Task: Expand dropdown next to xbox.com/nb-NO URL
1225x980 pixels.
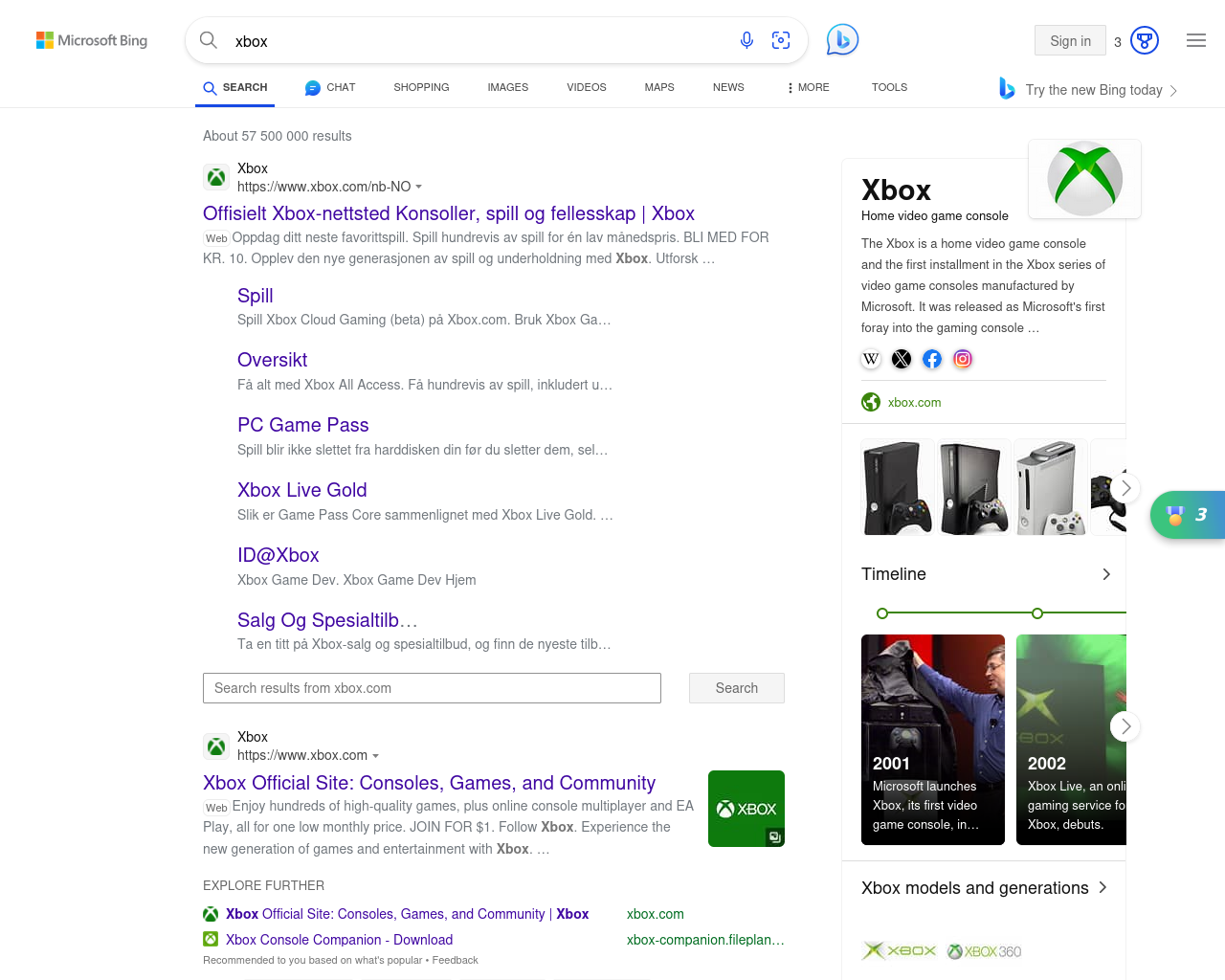Action: (x=419, y=187)
